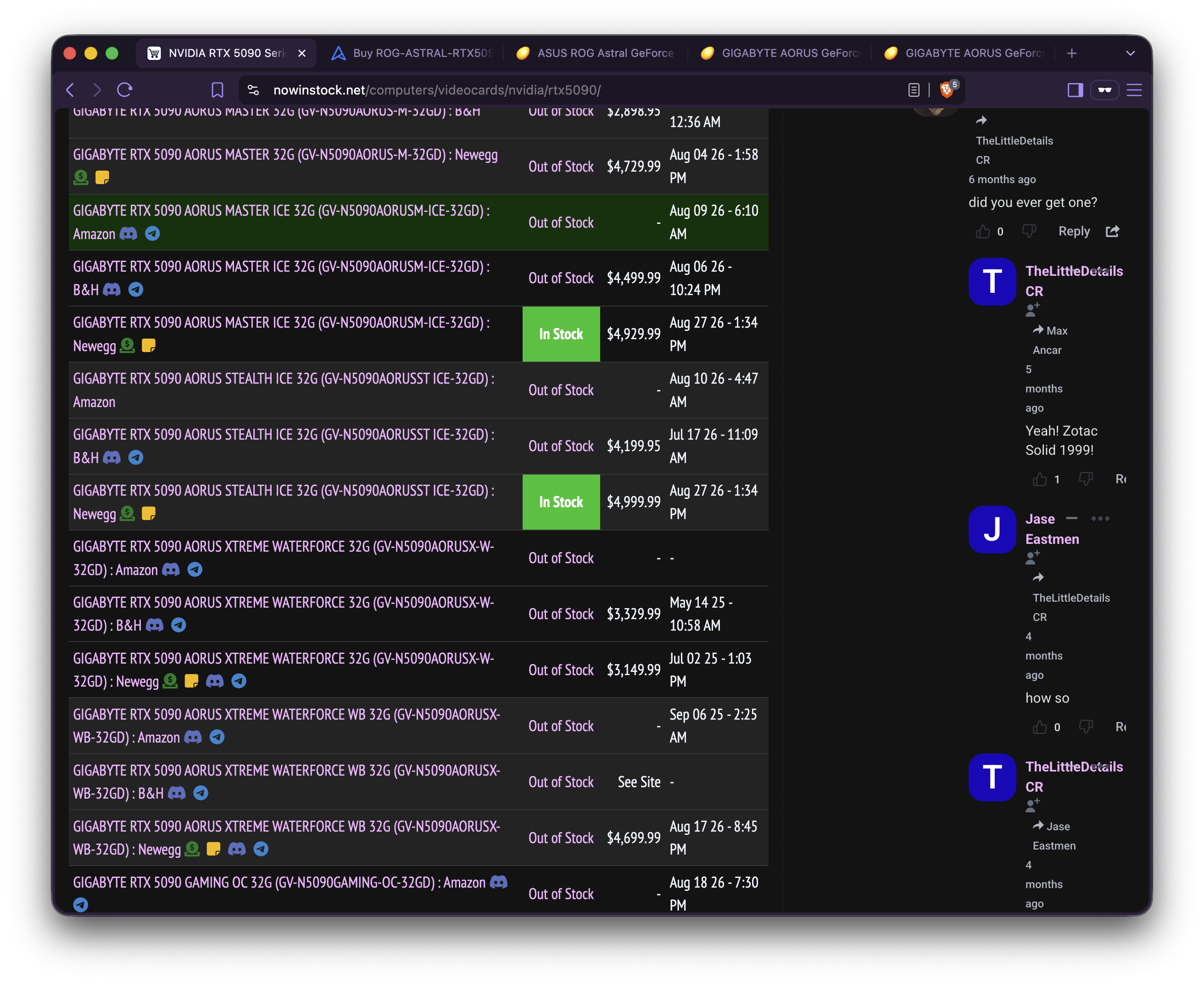Reload the current page

pos(125,89)
